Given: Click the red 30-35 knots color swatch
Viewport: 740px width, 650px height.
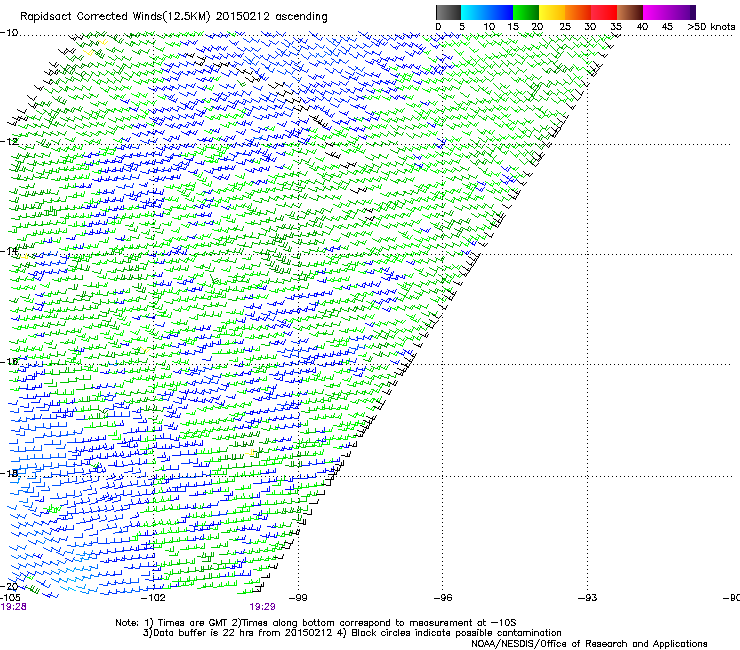Looking at the screenshot, I should (604, 12).
